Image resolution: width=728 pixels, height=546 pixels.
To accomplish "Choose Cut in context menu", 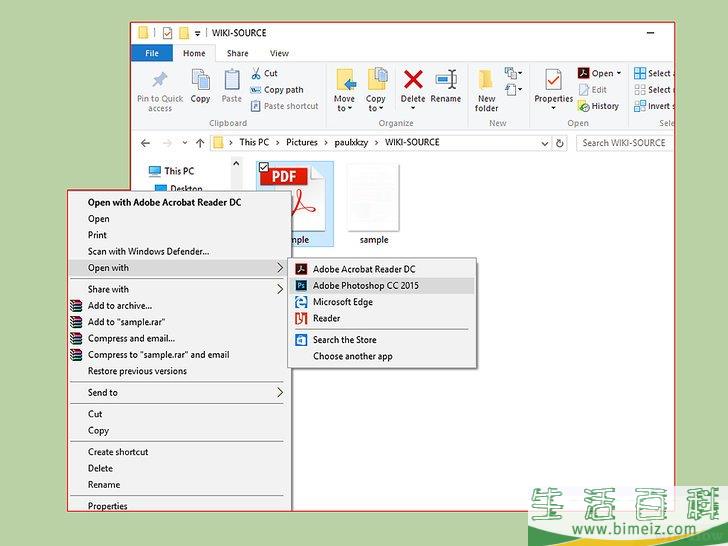I will coord(180,414).
